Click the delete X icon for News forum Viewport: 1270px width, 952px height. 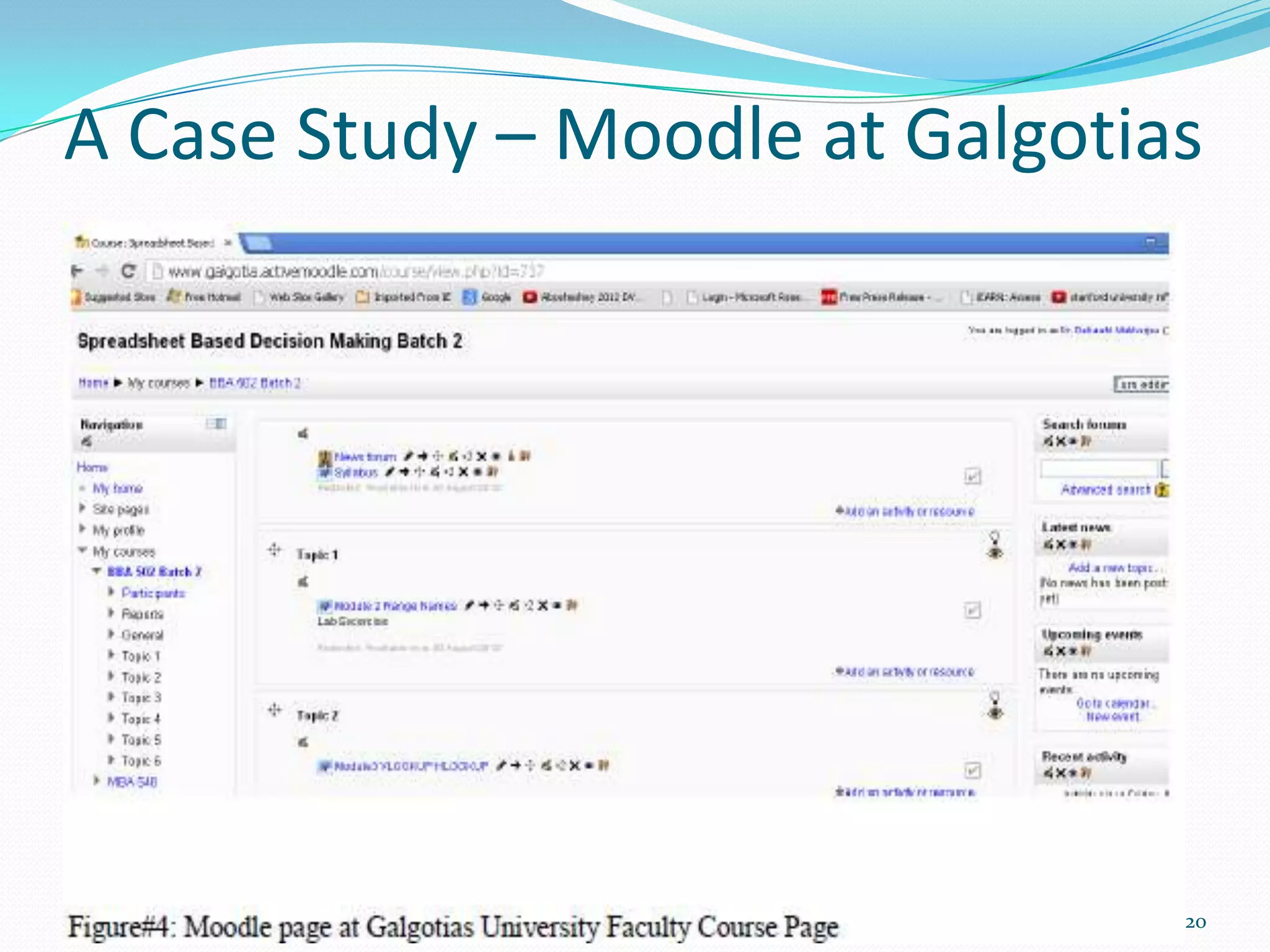(482, 457)
